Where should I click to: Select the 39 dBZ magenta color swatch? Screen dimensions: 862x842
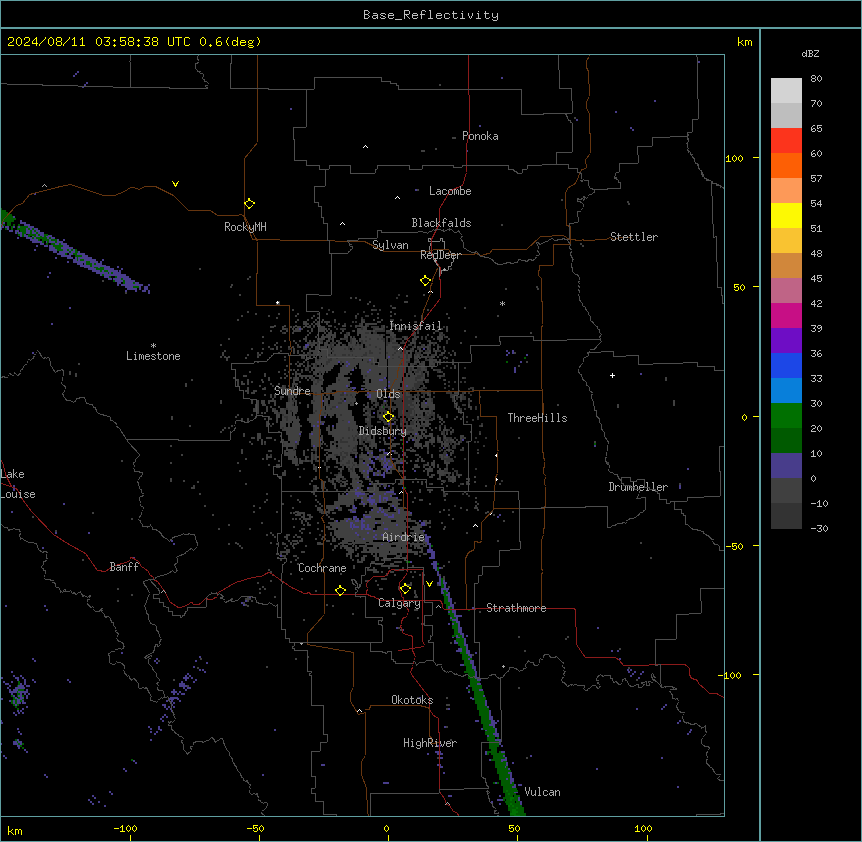pos(786,315)
